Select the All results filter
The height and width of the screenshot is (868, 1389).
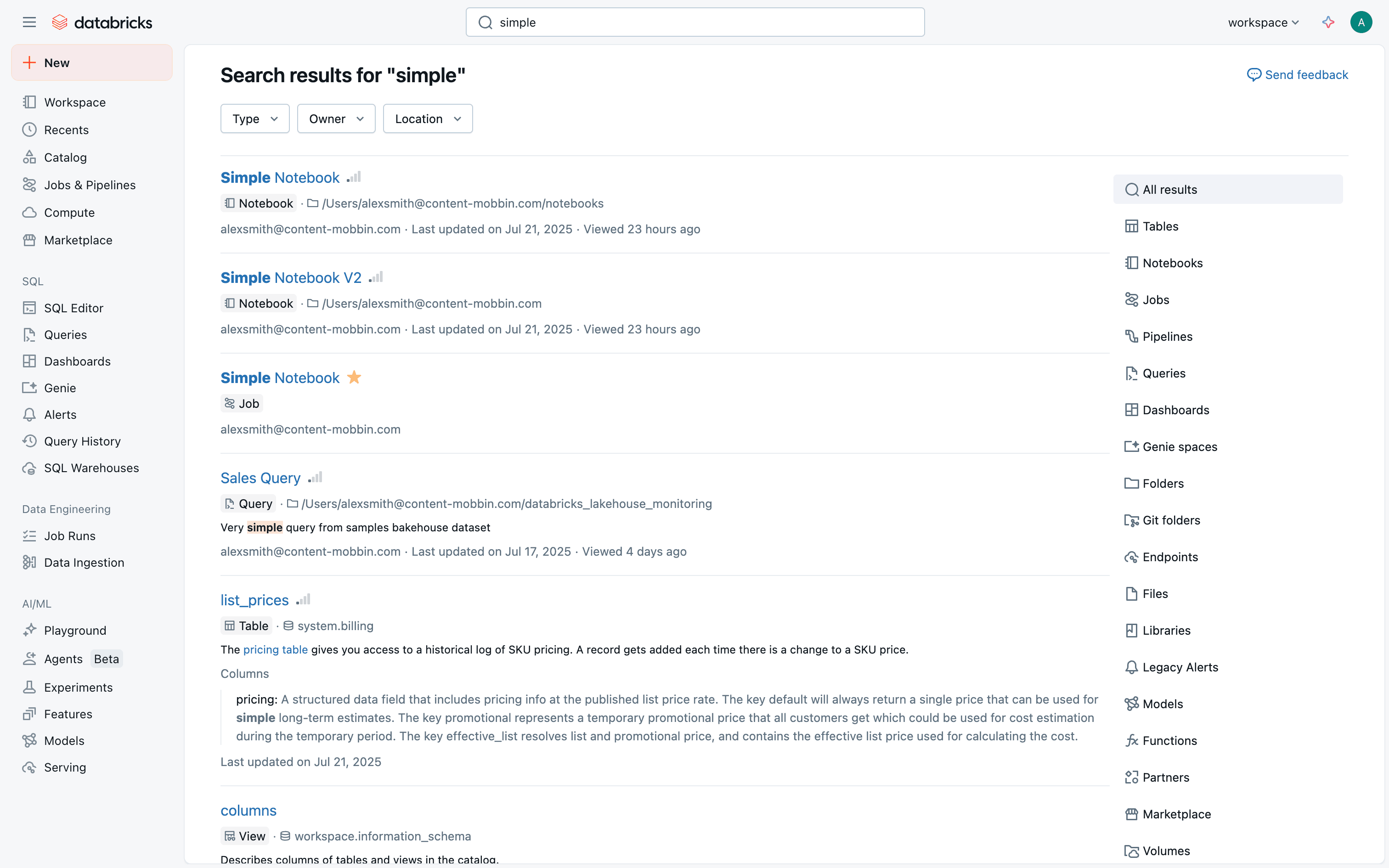pos(1228,189)
